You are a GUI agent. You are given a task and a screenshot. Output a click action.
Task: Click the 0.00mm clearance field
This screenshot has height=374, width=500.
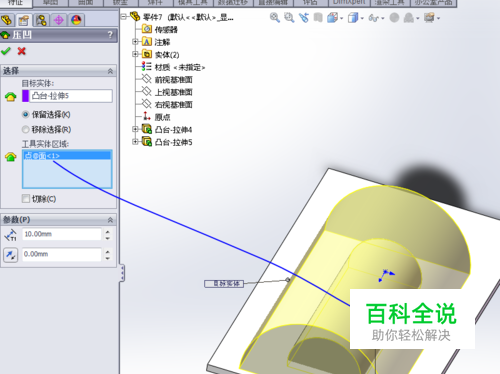pyautogui.click(x=62, y=254)
